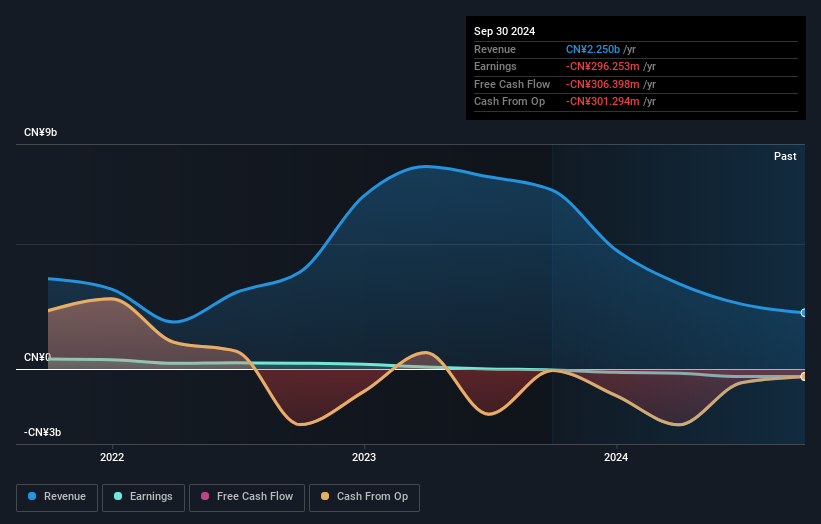Viewport: 821px width, 524px height.
Task: Select the Revenue end-point marker on the chart
Action: coord(804,313)
